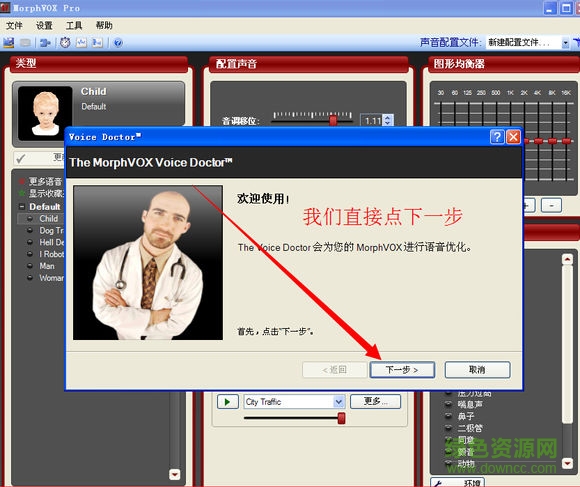Image resolution: width=580 pixels, height=487 pixels.
Task: Click the 8K equalizer band slider handle
Action: click(x=552, y=141)
